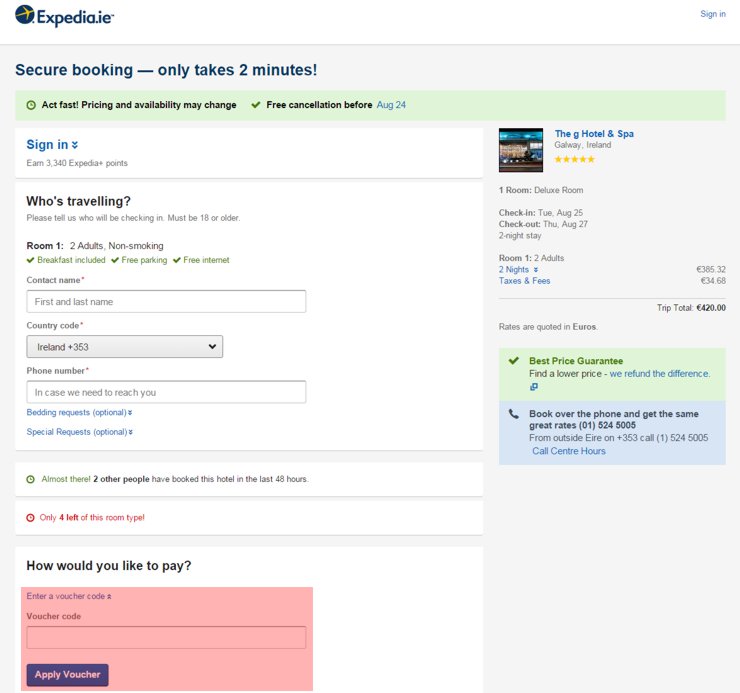This screenshot has height=693, width=740.
Task: Open The g Hotel & Spa link
Action: coord(594,134)
